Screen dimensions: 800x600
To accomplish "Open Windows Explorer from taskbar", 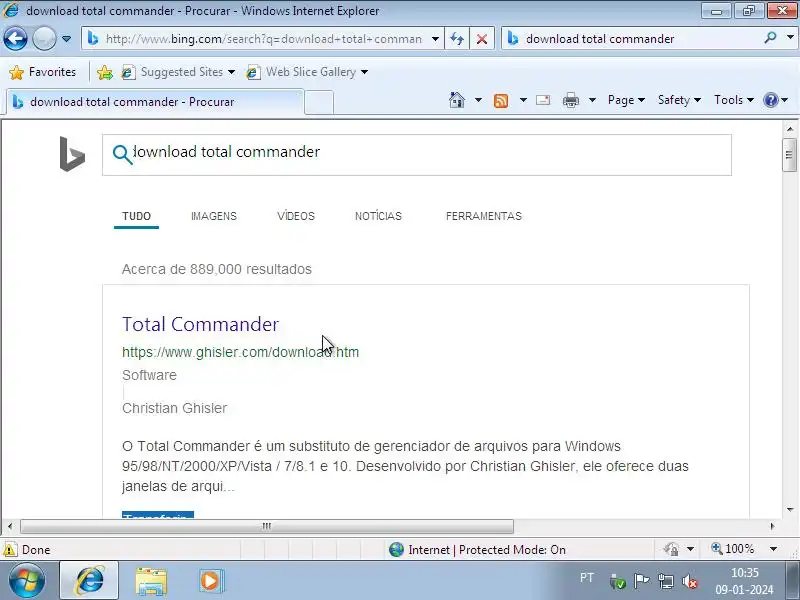I will [x=151, y=581].
